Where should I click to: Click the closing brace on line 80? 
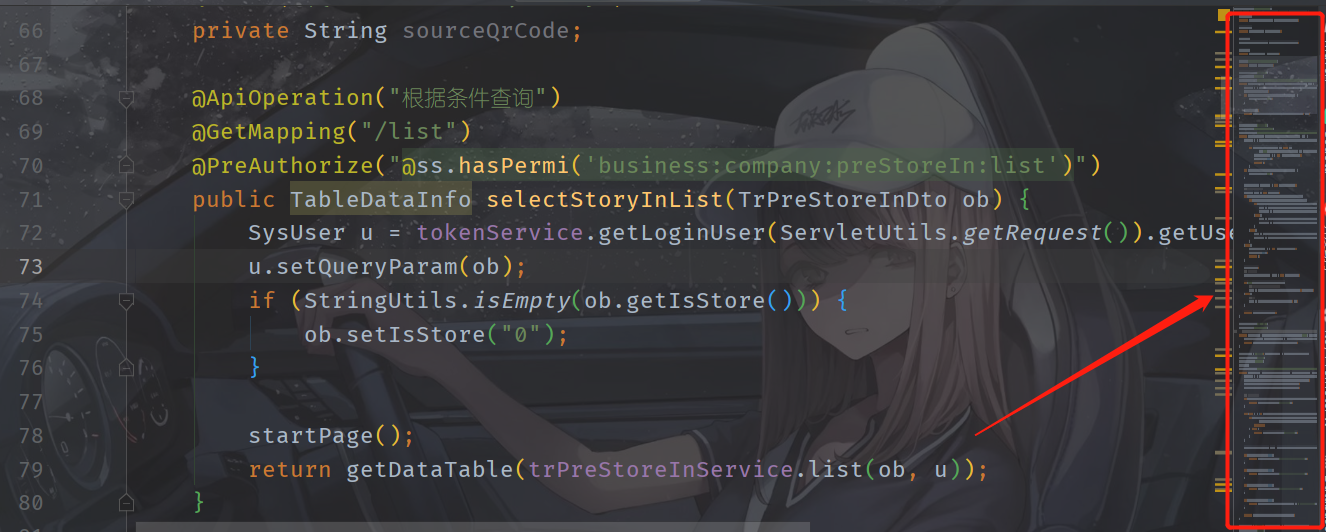coord(199,501)
